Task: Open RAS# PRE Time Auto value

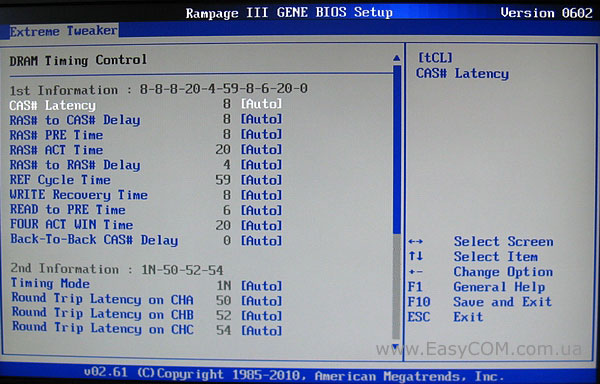Action: pyautogui.click(x=261, y=134)
